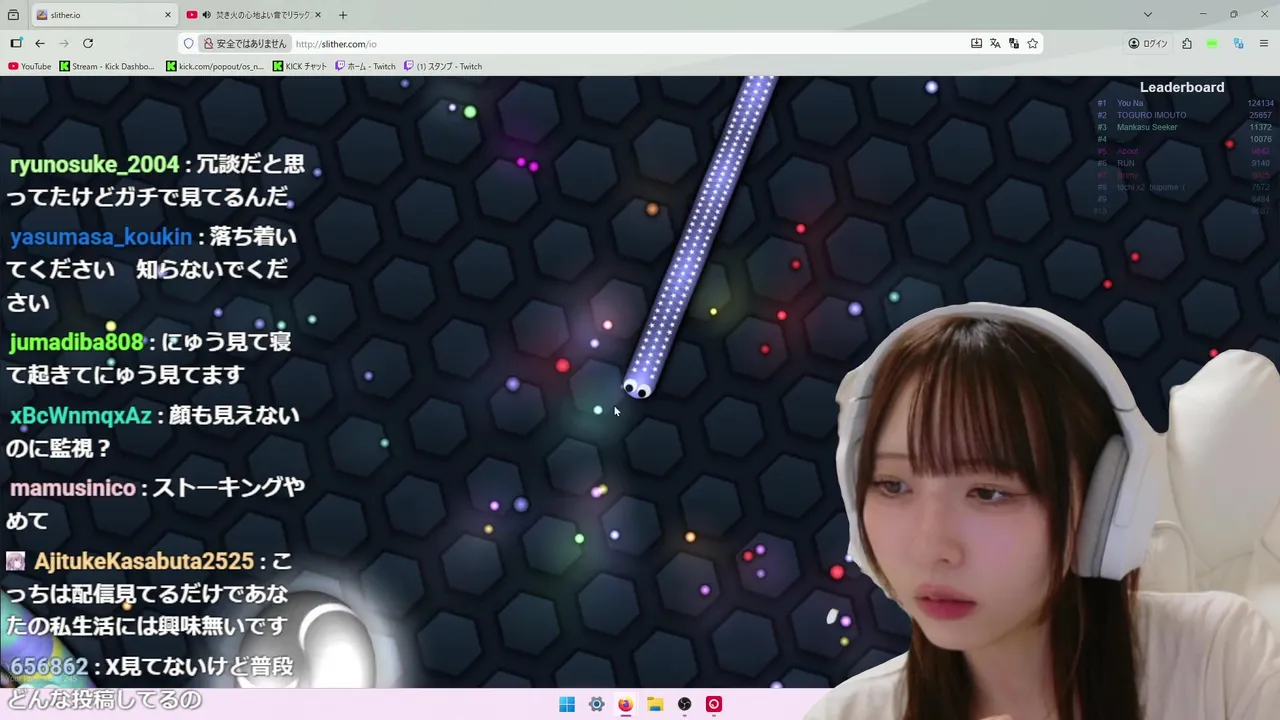Click leaderboard entry Mankasu Seeker
Image resolution: width=1280 pixels, height=720 pixels.
tap(1147, 127)
